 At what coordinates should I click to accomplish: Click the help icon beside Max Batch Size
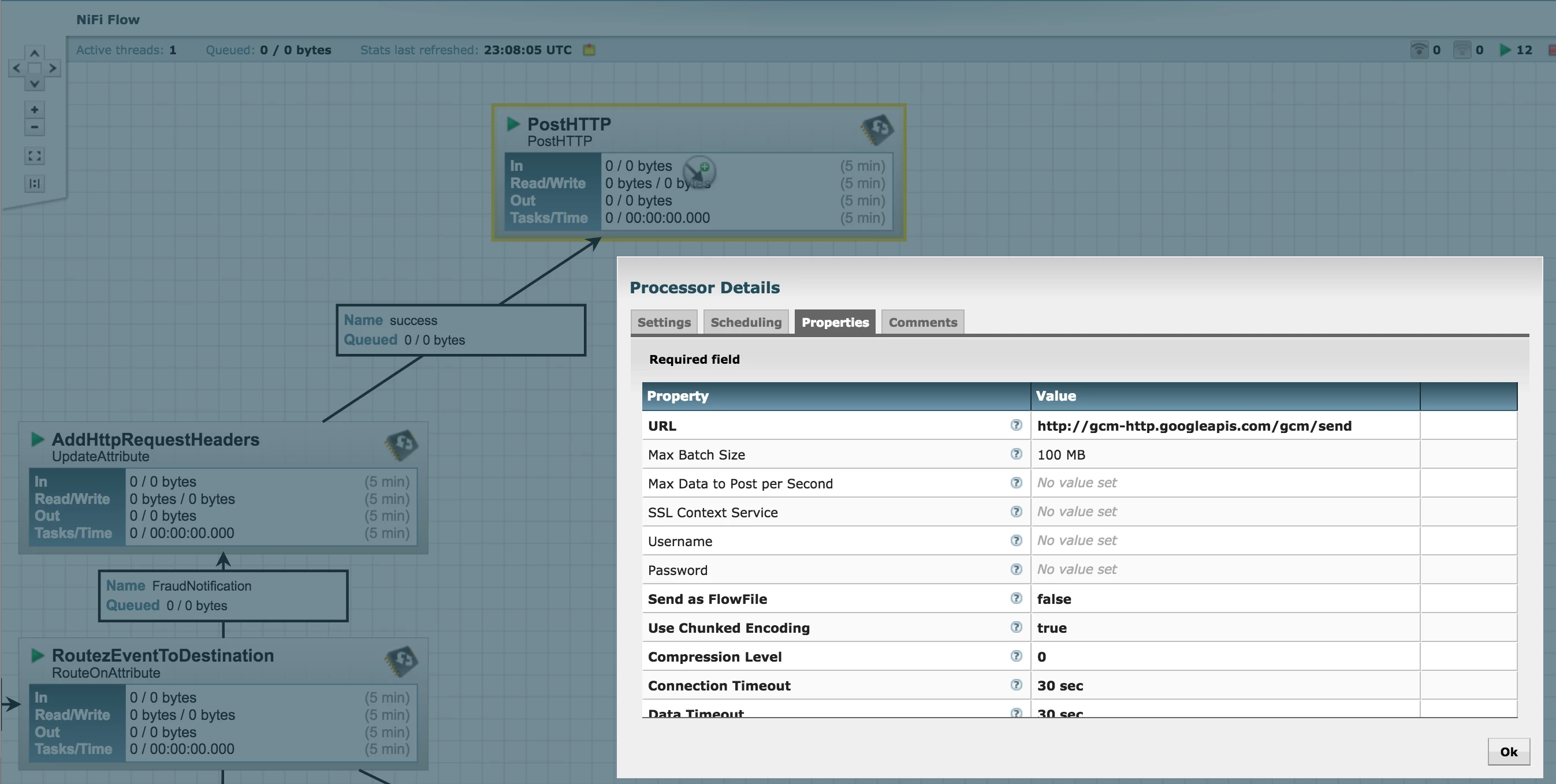[x=1016, y=454]
